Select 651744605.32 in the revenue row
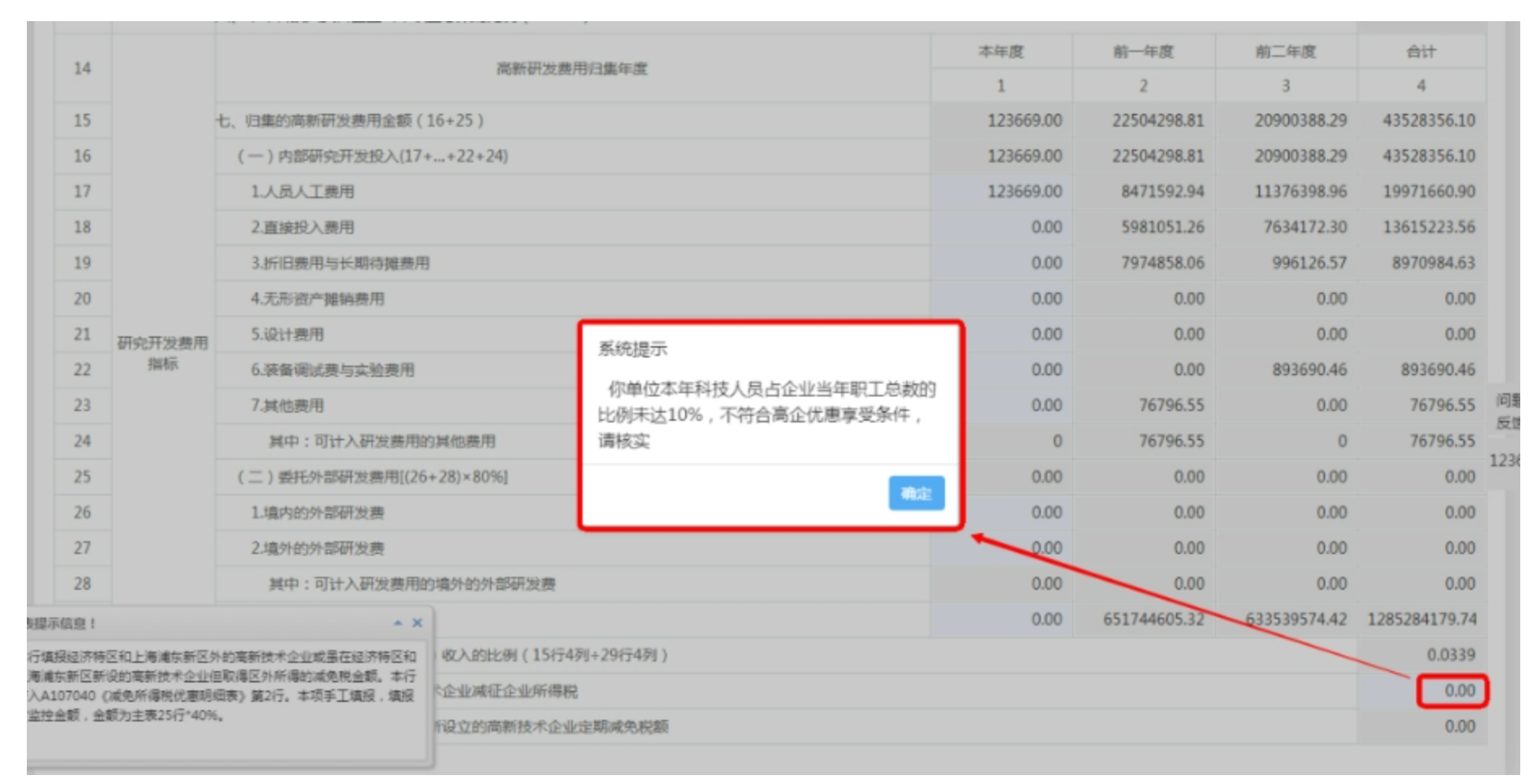 tap(1153, 619)
